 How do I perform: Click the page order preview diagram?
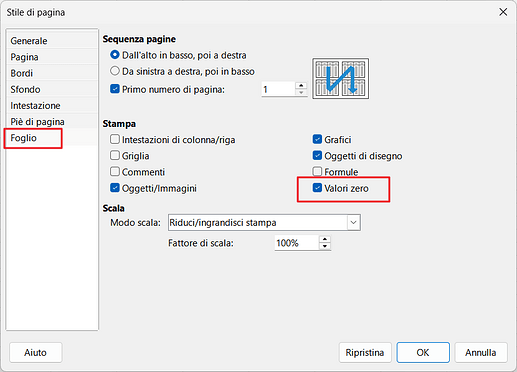click(340, 78)
